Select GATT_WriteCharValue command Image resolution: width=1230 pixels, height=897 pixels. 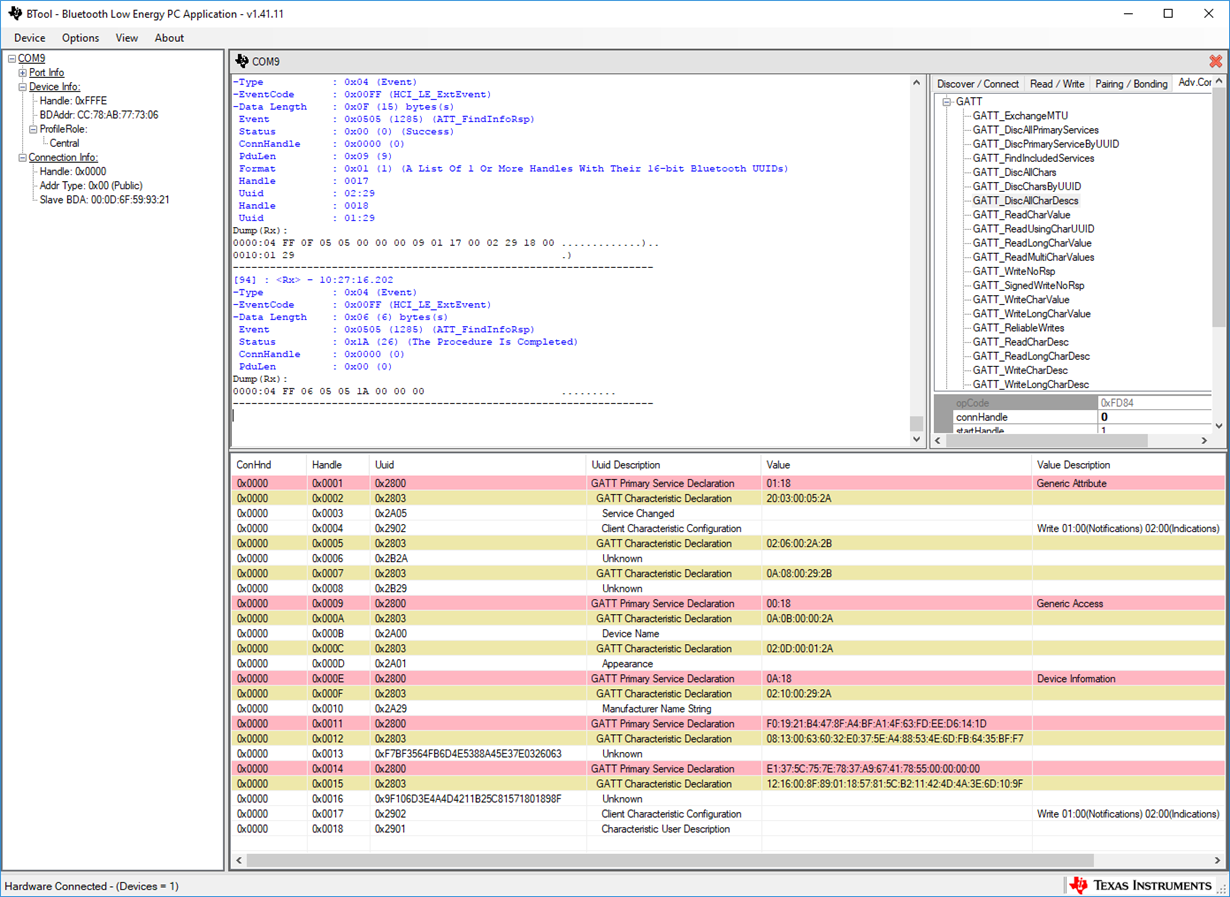point(1021,299)
